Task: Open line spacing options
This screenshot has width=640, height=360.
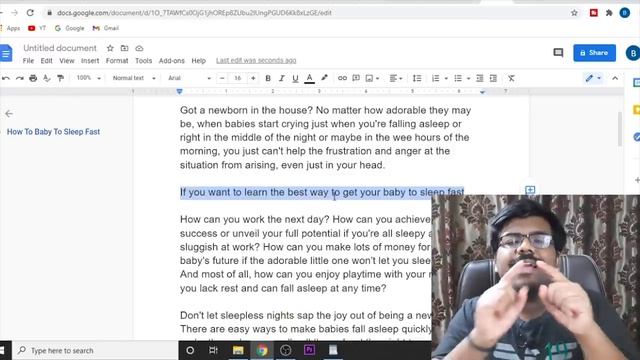Action: (417, 78)
